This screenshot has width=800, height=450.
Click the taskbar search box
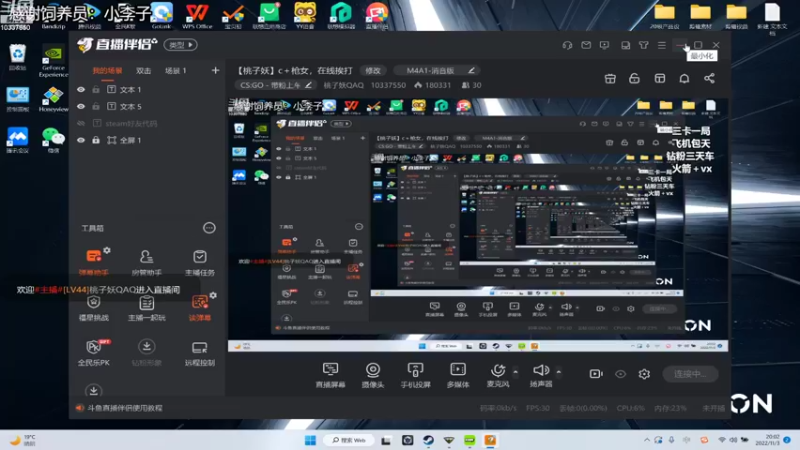click(x=349, y=440)
